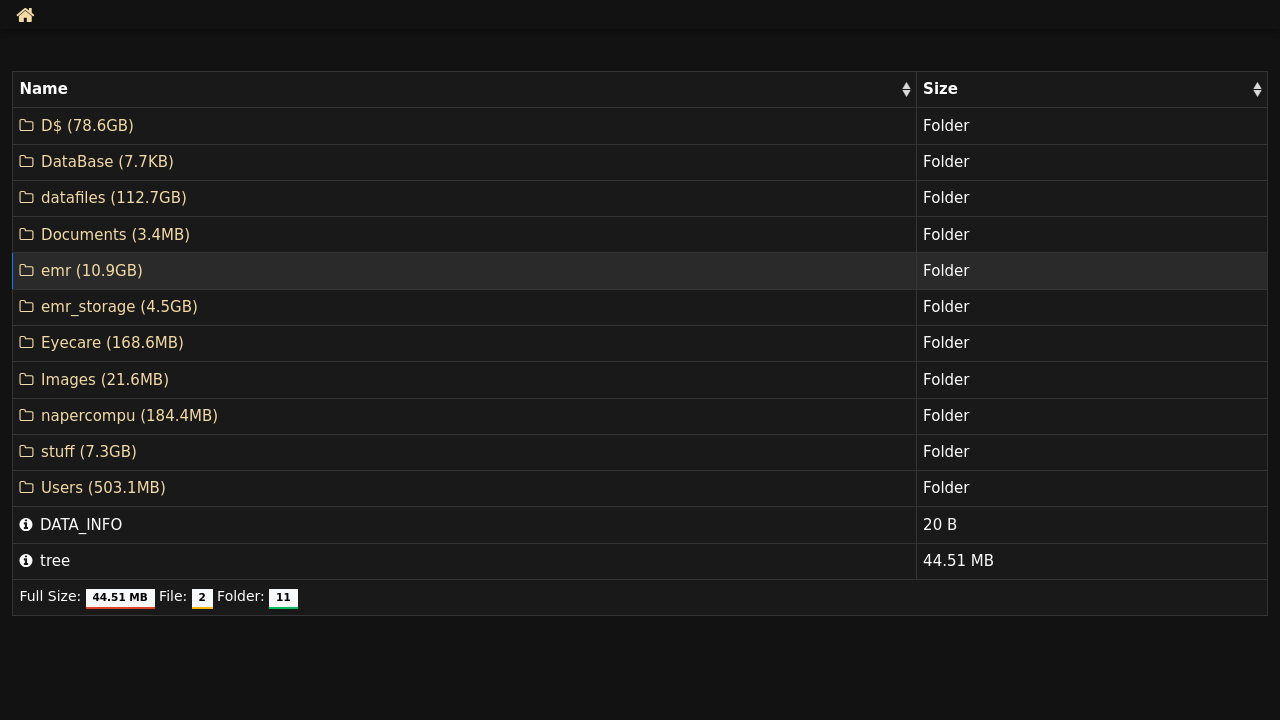Open the emr (10.9GB) folder
The width and height of the screenshot is (1280, 720).
click(x=92, y=270)
